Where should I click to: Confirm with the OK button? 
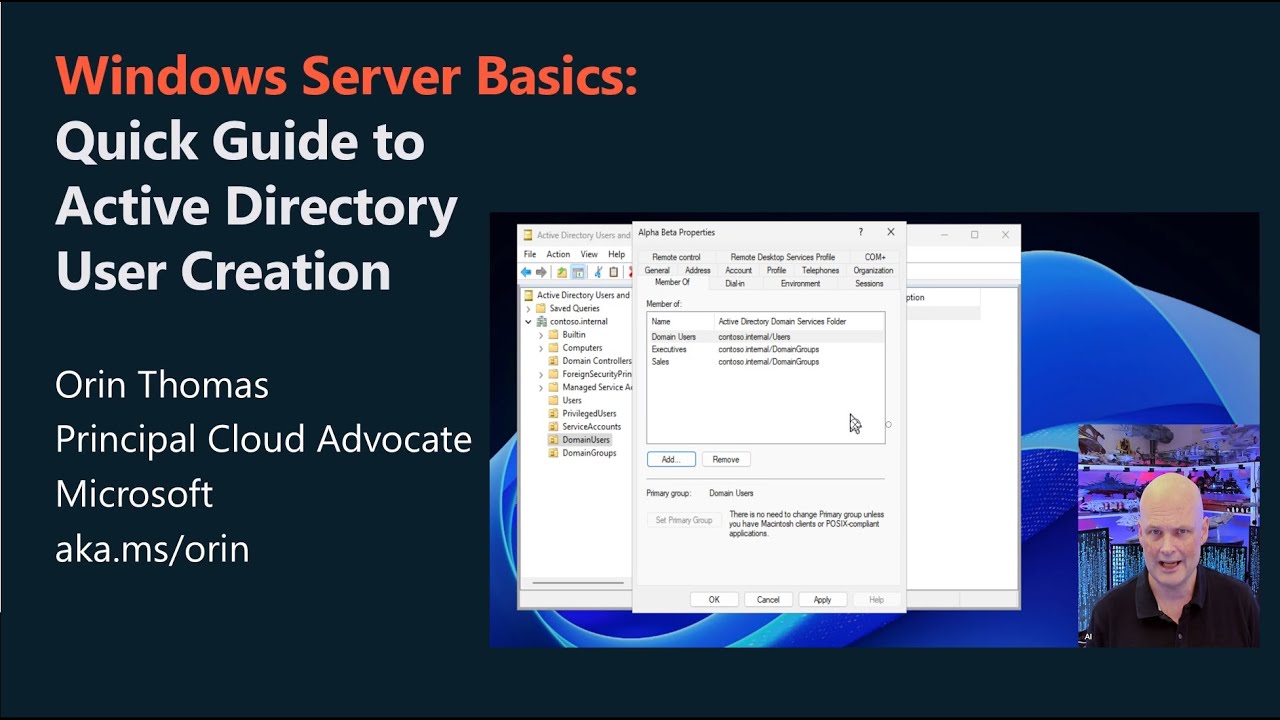(x=714, y=599)
